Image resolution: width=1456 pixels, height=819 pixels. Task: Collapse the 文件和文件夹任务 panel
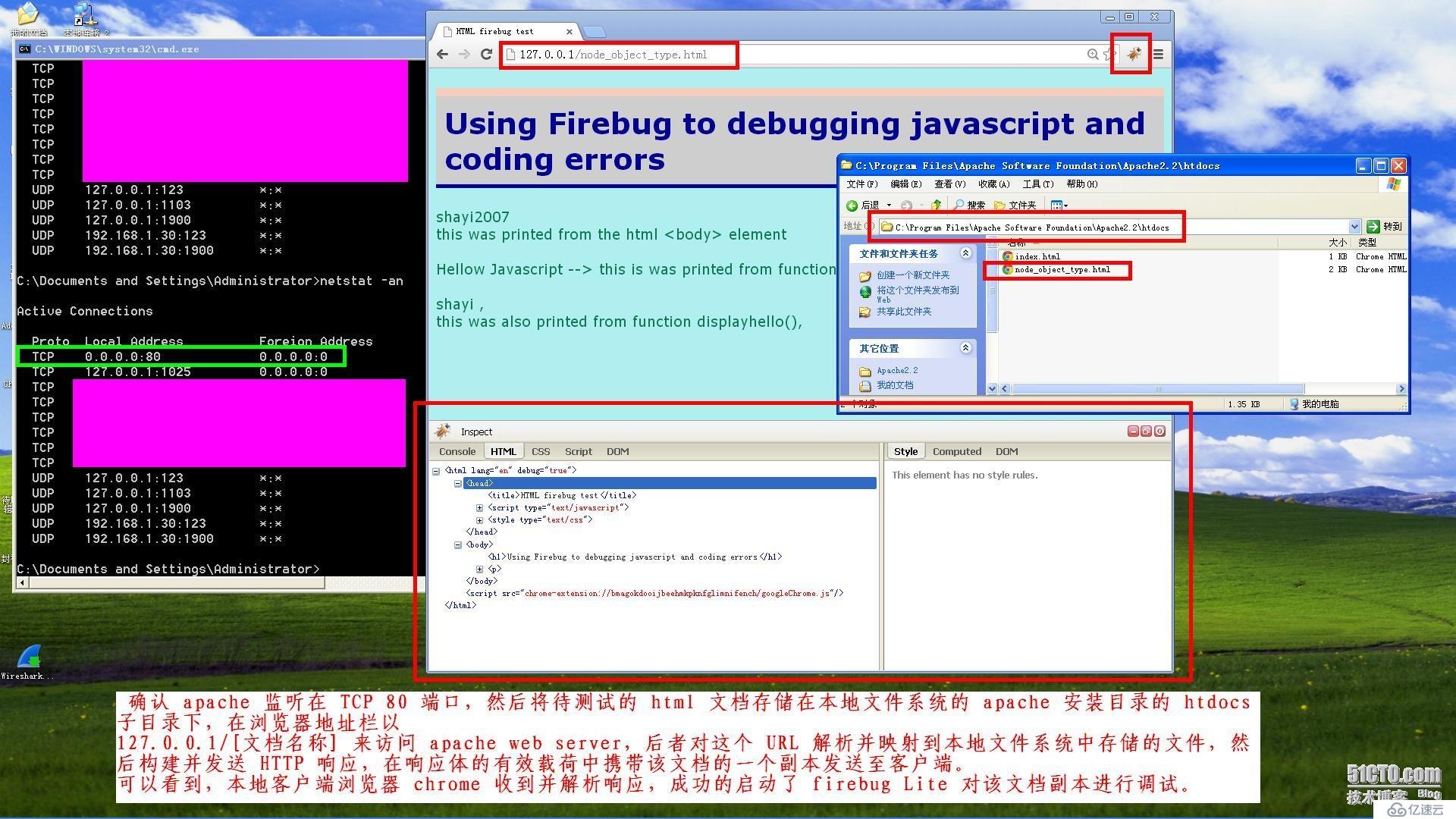click(965, 253)
